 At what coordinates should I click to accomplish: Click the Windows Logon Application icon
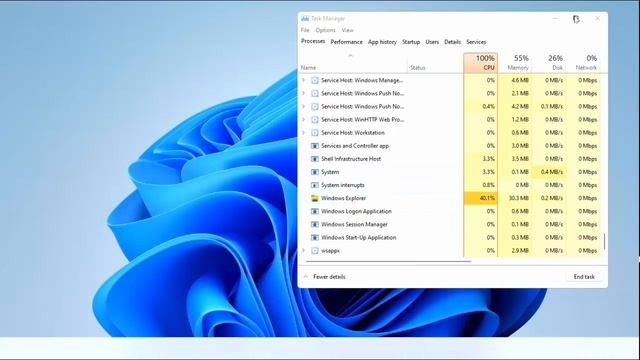[315, 211]
